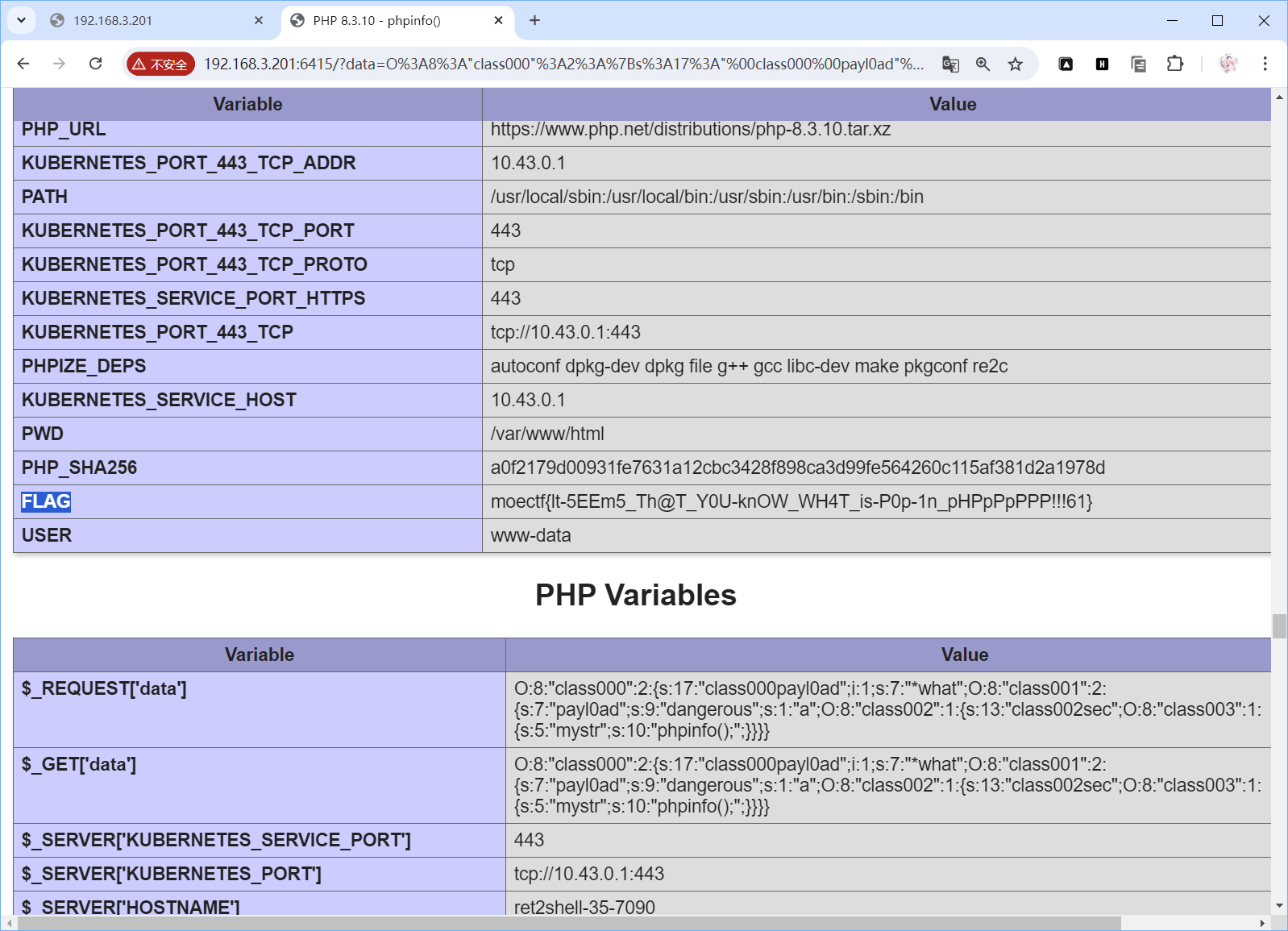Click the PHP Variables heading
The height and width of the screenshot is (931, 1288).
[x=636, y=595]
